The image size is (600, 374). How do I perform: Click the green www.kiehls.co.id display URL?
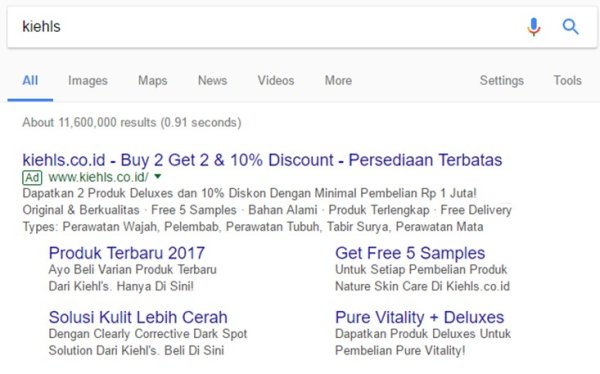[x=98, y=177]
